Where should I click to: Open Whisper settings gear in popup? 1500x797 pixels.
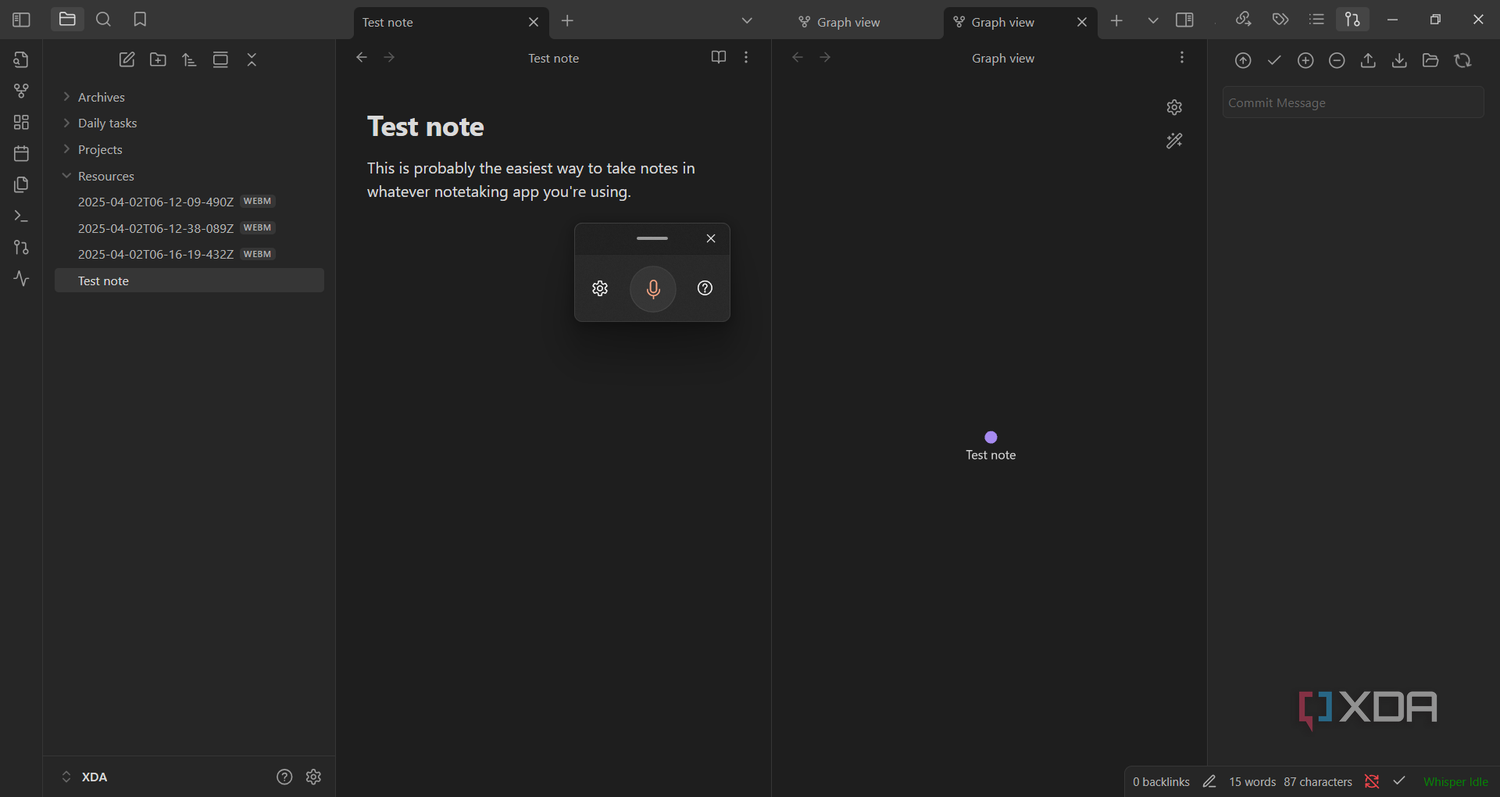(600, 288)
